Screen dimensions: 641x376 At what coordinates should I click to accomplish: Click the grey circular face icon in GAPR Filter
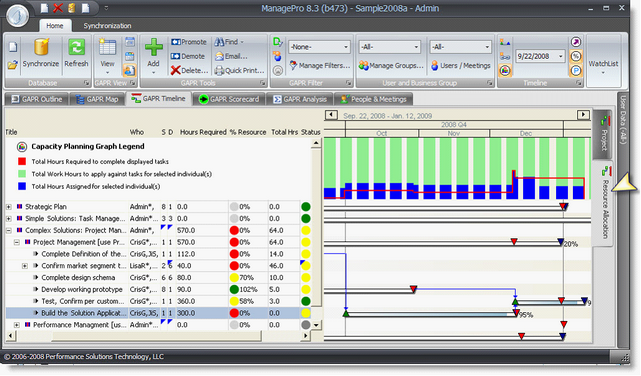(x=278, y=71)
